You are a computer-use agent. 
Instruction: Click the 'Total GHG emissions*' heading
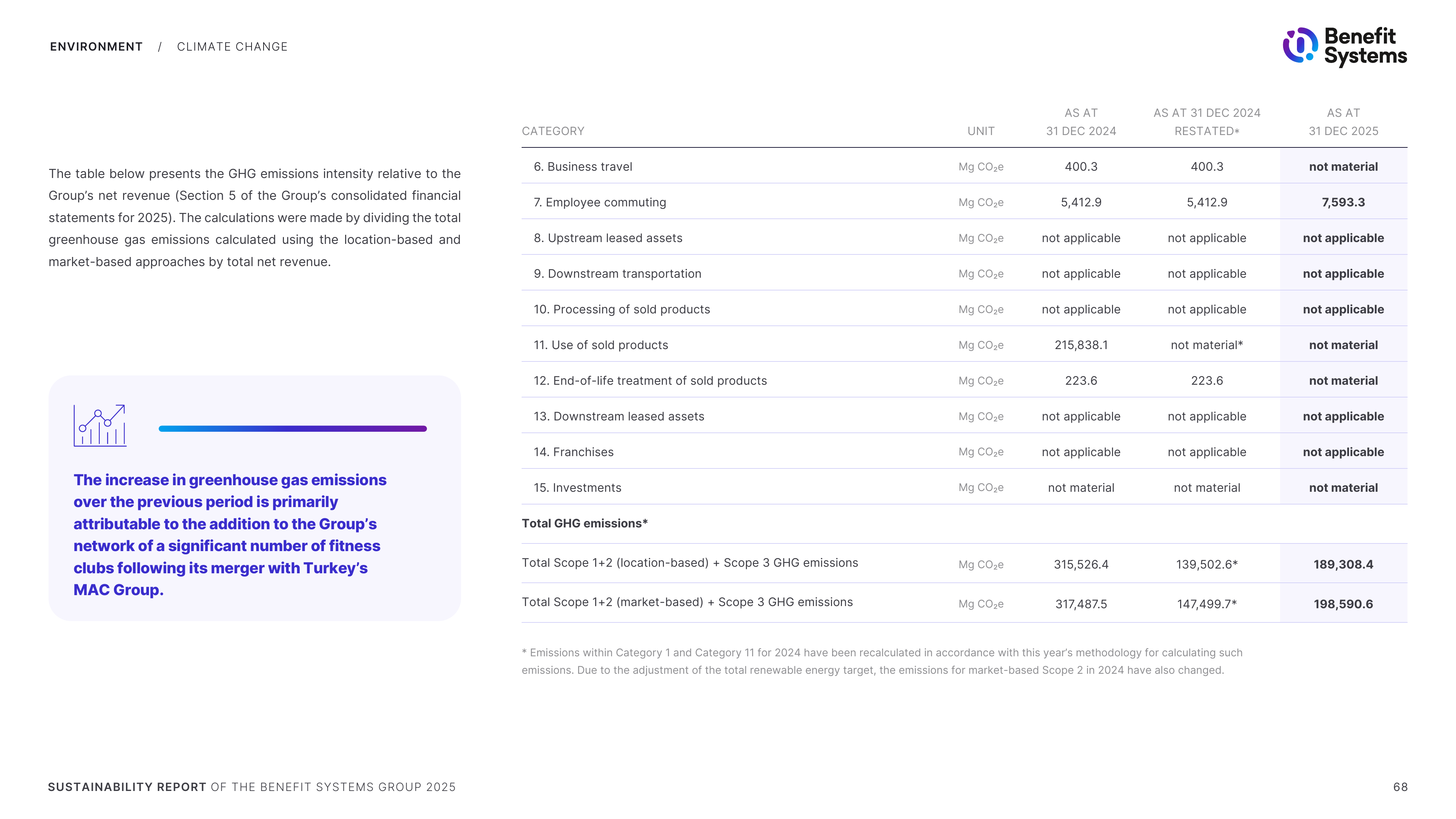(x=585, y=523)
